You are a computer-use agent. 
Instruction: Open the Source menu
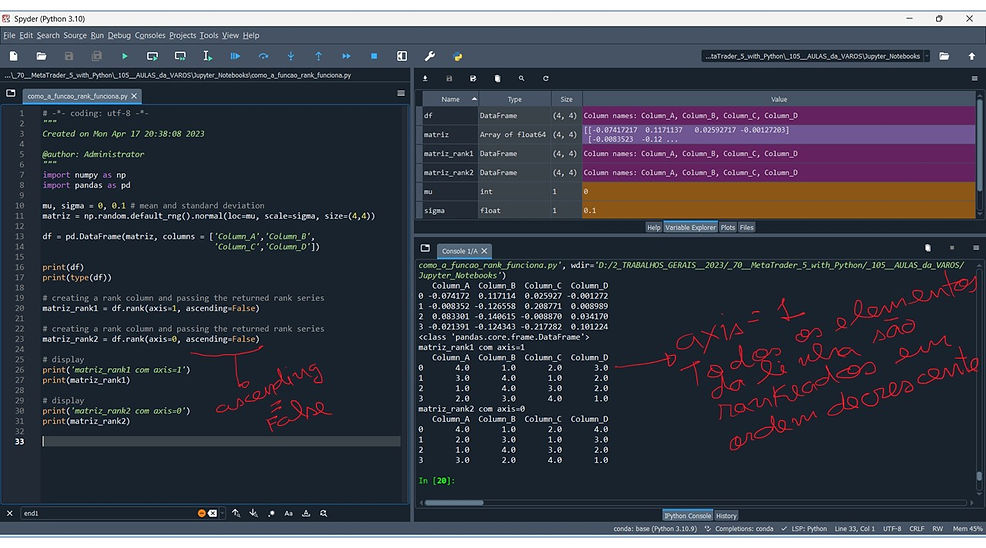(75, 35)
